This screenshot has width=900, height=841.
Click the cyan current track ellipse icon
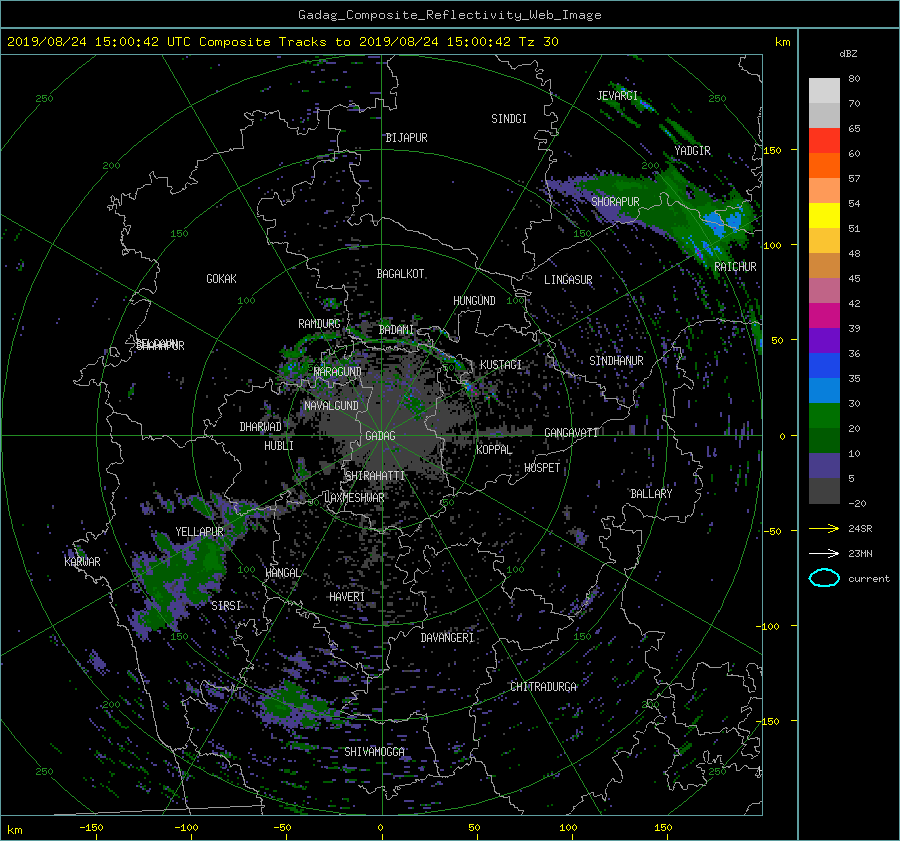click(x=824, y=578)
